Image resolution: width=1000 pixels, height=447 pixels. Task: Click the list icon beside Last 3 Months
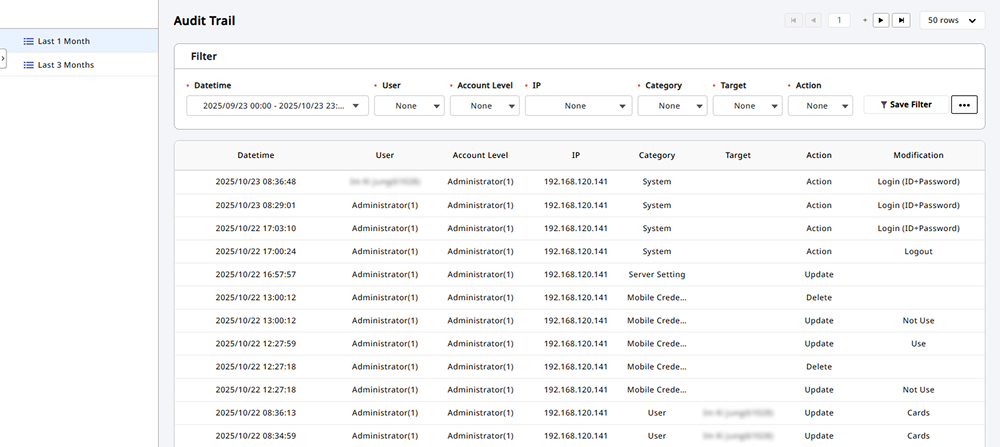(x=29, y=65)
